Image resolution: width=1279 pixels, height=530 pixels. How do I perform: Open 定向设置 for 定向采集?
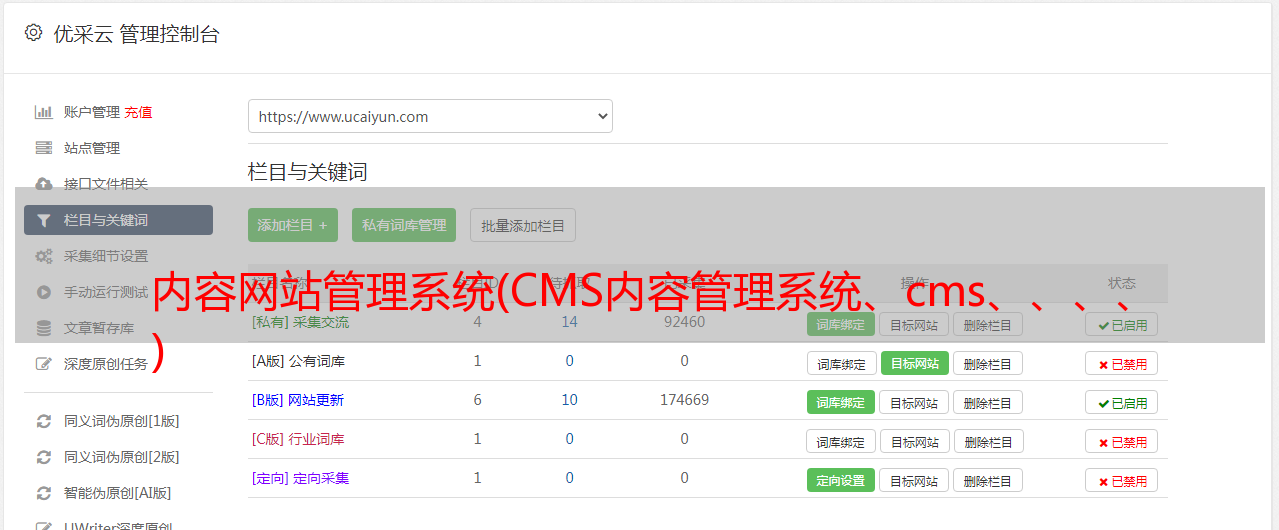pos(841,480)
